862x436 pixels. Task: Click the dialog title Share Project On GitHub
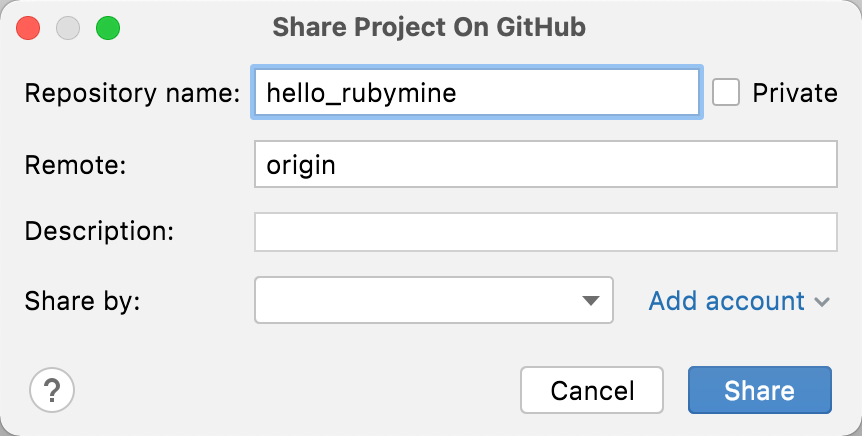coord(429,28)
